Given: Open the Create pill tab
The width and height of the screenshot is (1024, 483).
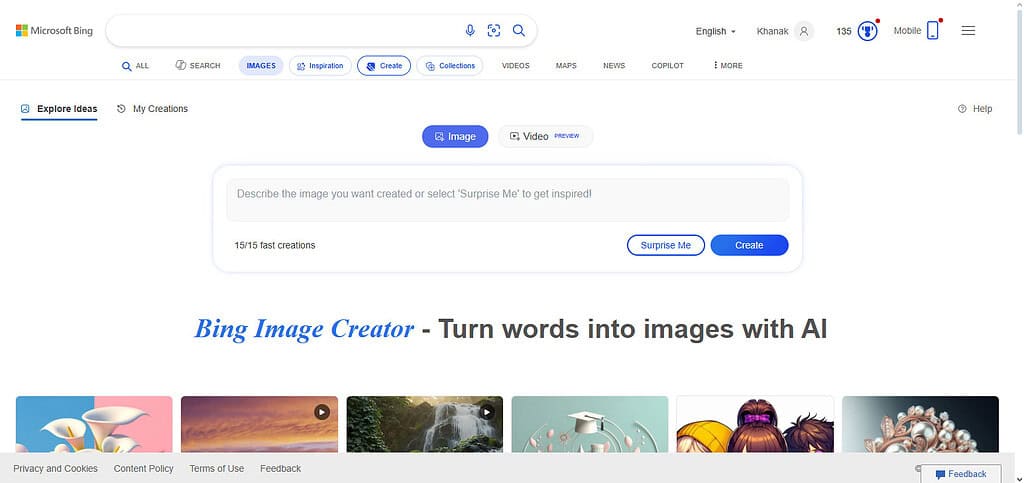Looking at the screenshot, I should pos(384,65).
